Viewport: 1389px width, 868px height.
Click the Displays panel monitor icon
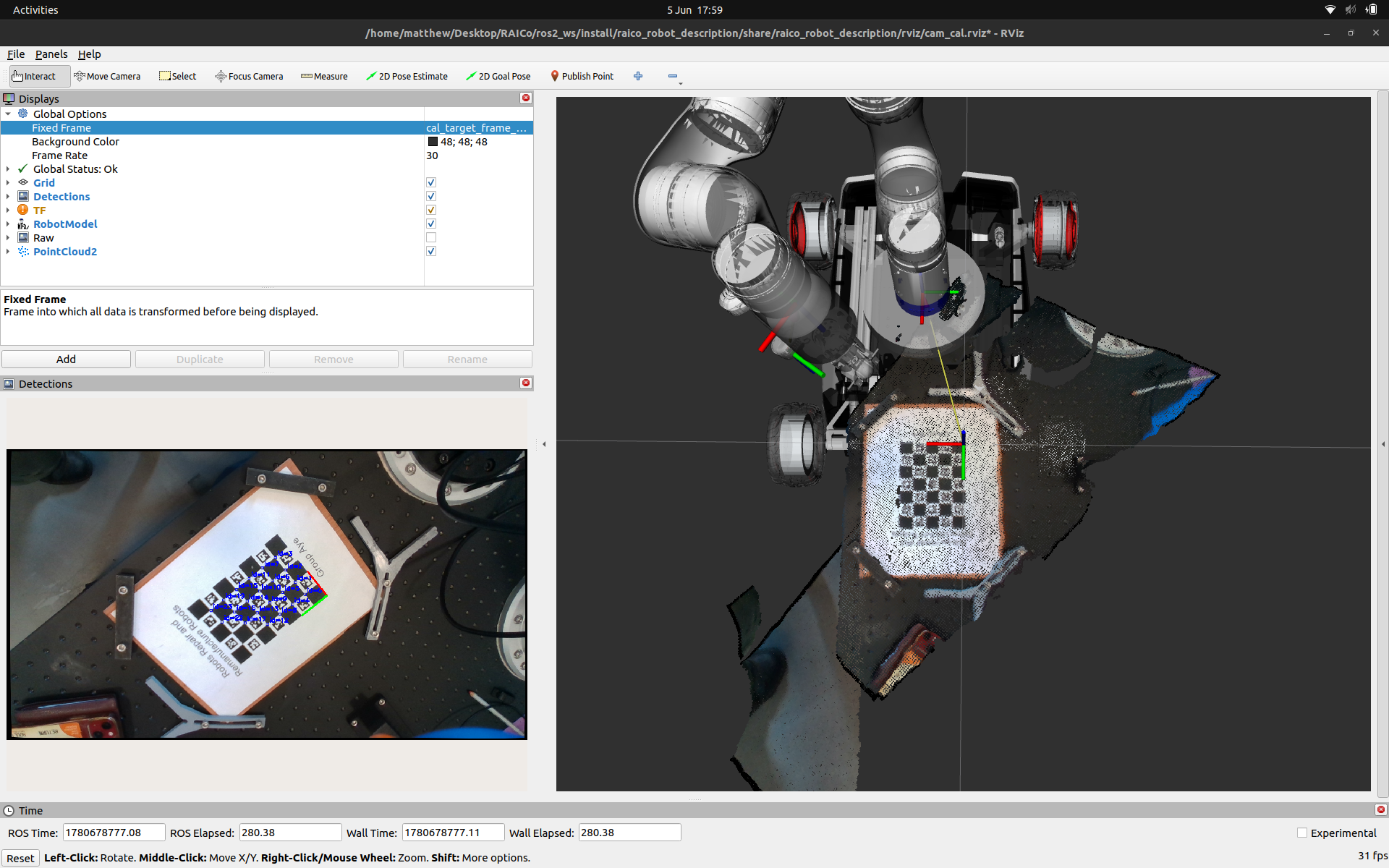9,98
